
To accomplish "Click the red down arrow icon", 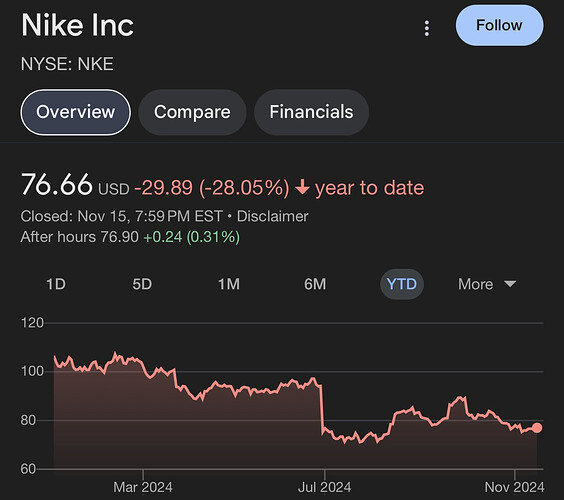I will 303,188.
